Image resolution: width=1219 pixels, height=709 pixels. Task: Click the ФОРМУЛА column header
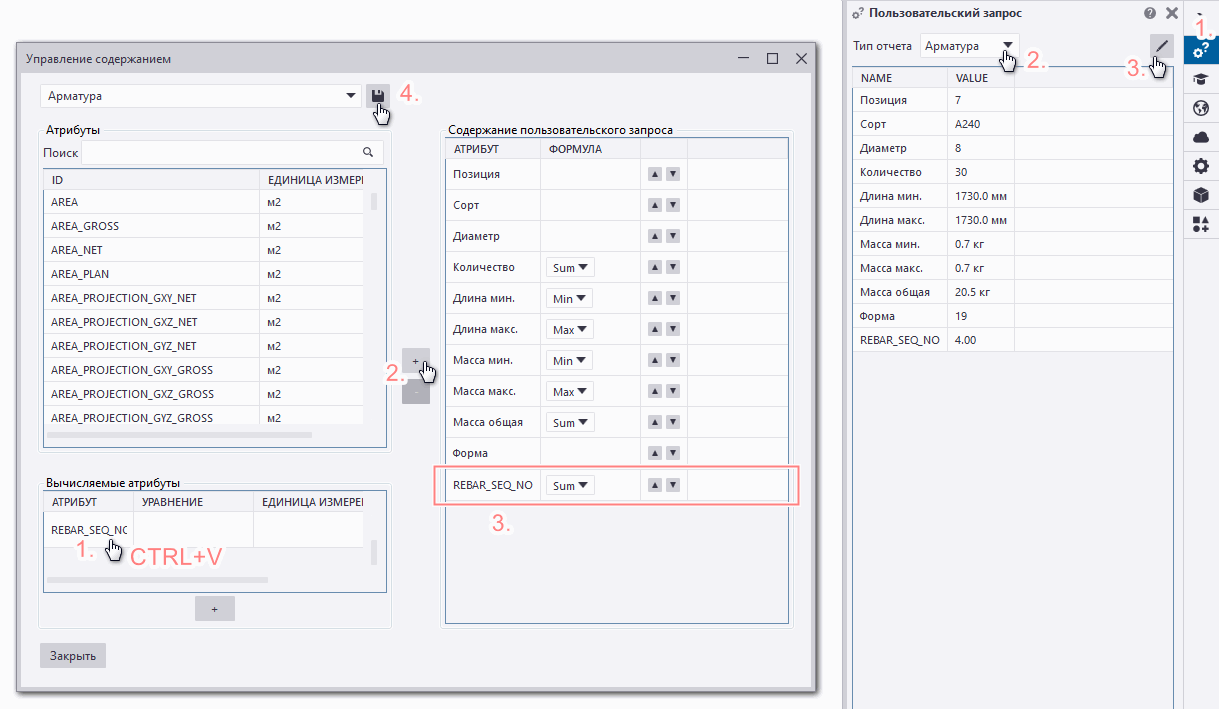coord(590,149)
